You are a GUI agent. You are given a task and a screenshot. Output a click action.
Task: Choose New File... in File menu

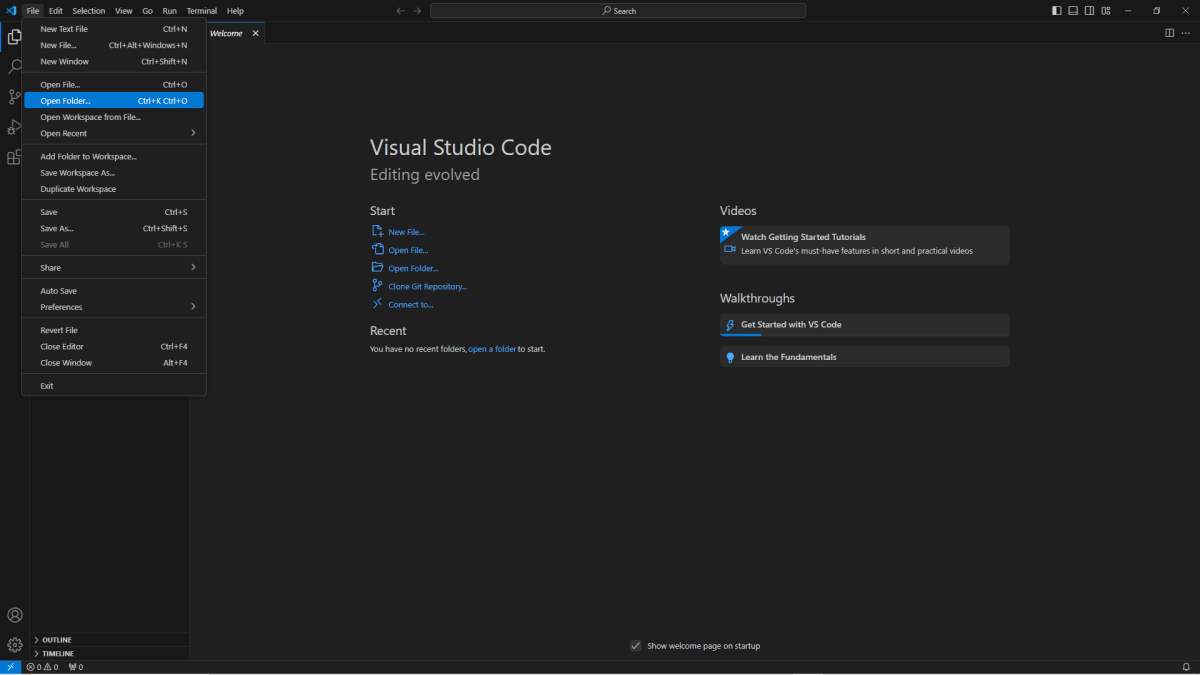114,45
